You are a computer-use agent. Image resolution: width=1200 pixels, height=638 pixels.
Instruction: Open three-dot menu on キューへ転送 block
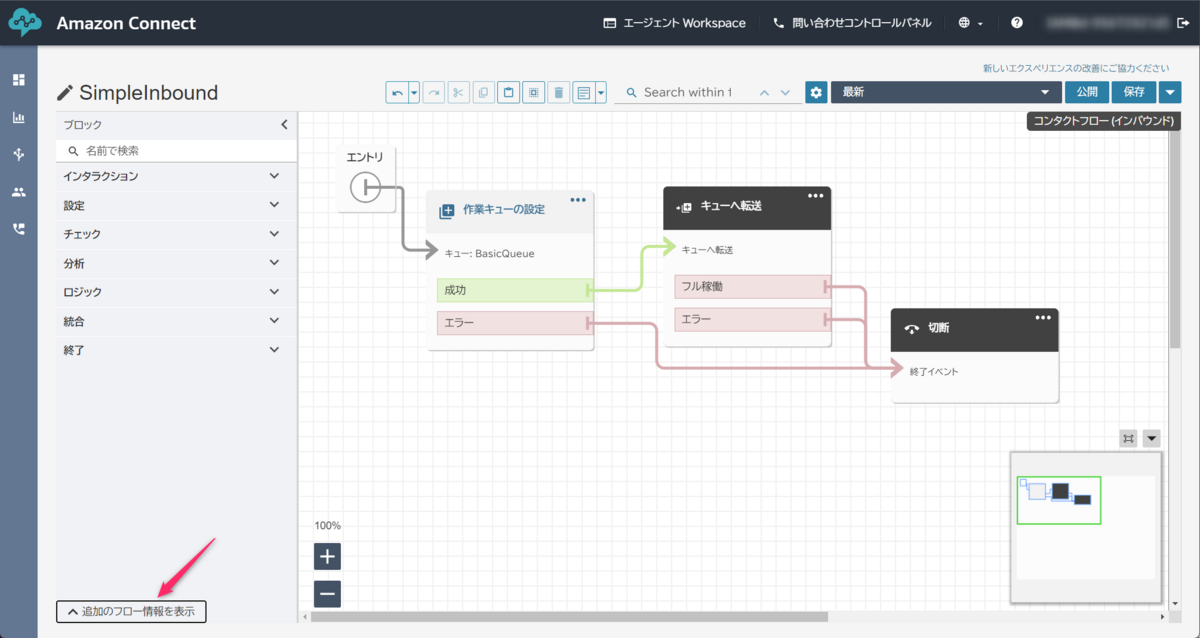pos(816,196)
